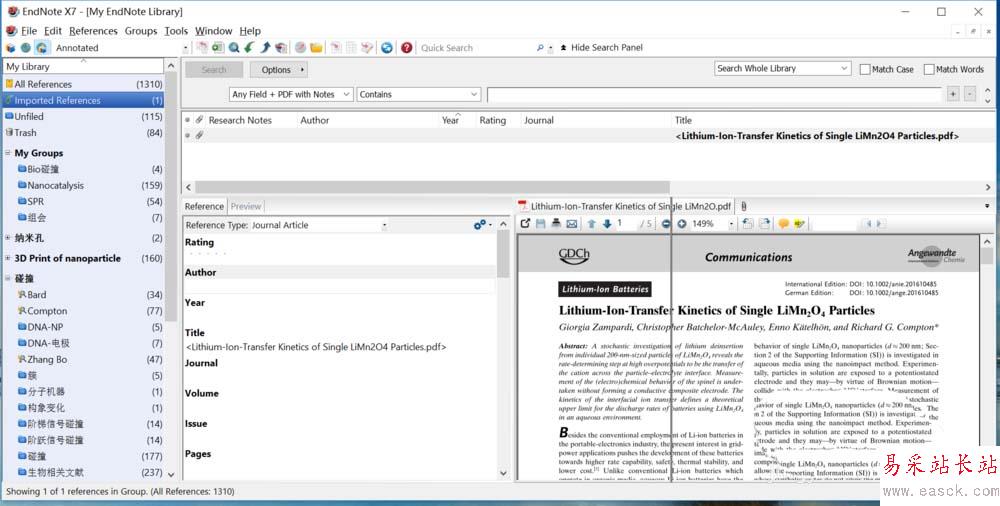This screenshot has height=506, width=1000.
Task: Switch to the Preview tab
Action: point(246,206)
